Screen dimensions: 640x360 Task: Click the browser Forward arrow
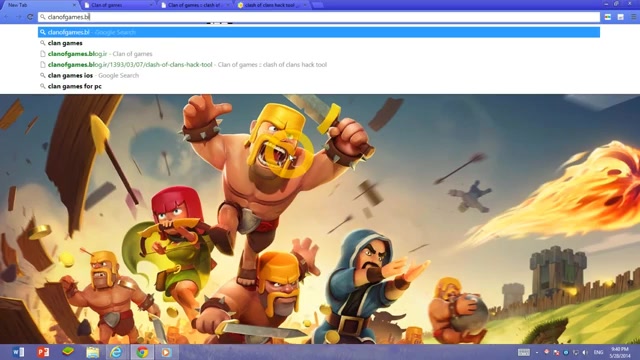18,17
